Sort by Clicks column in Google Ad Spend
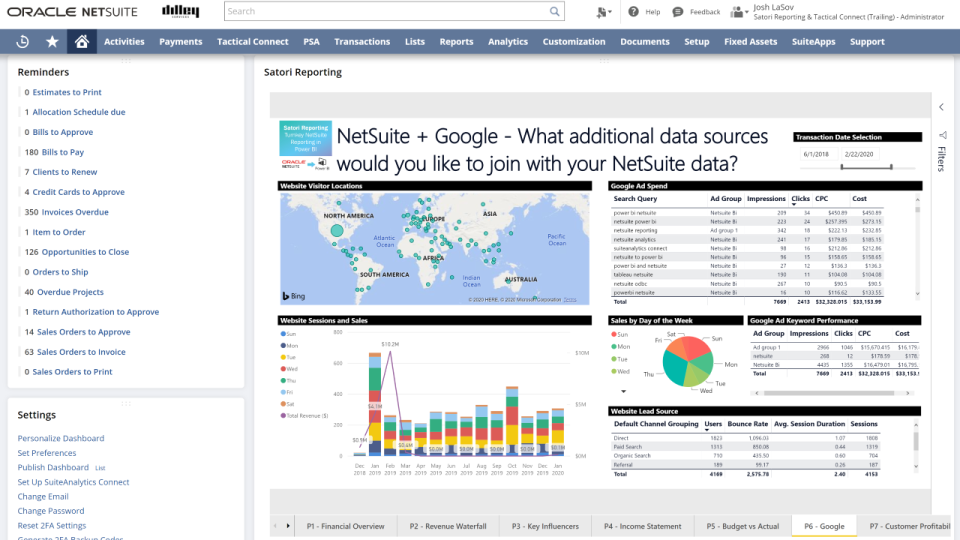Viewport: 960px width, 540px height. coord(800,199)
